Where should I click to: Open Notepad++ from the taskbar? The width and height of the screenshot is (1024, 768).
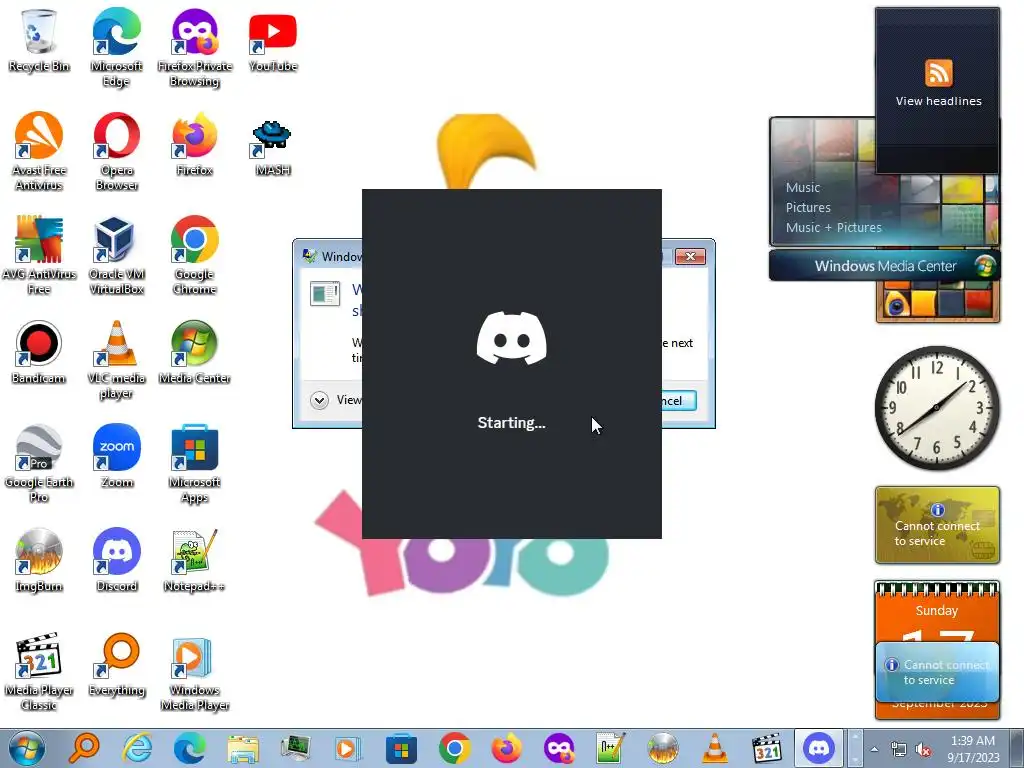click(610, 748)
